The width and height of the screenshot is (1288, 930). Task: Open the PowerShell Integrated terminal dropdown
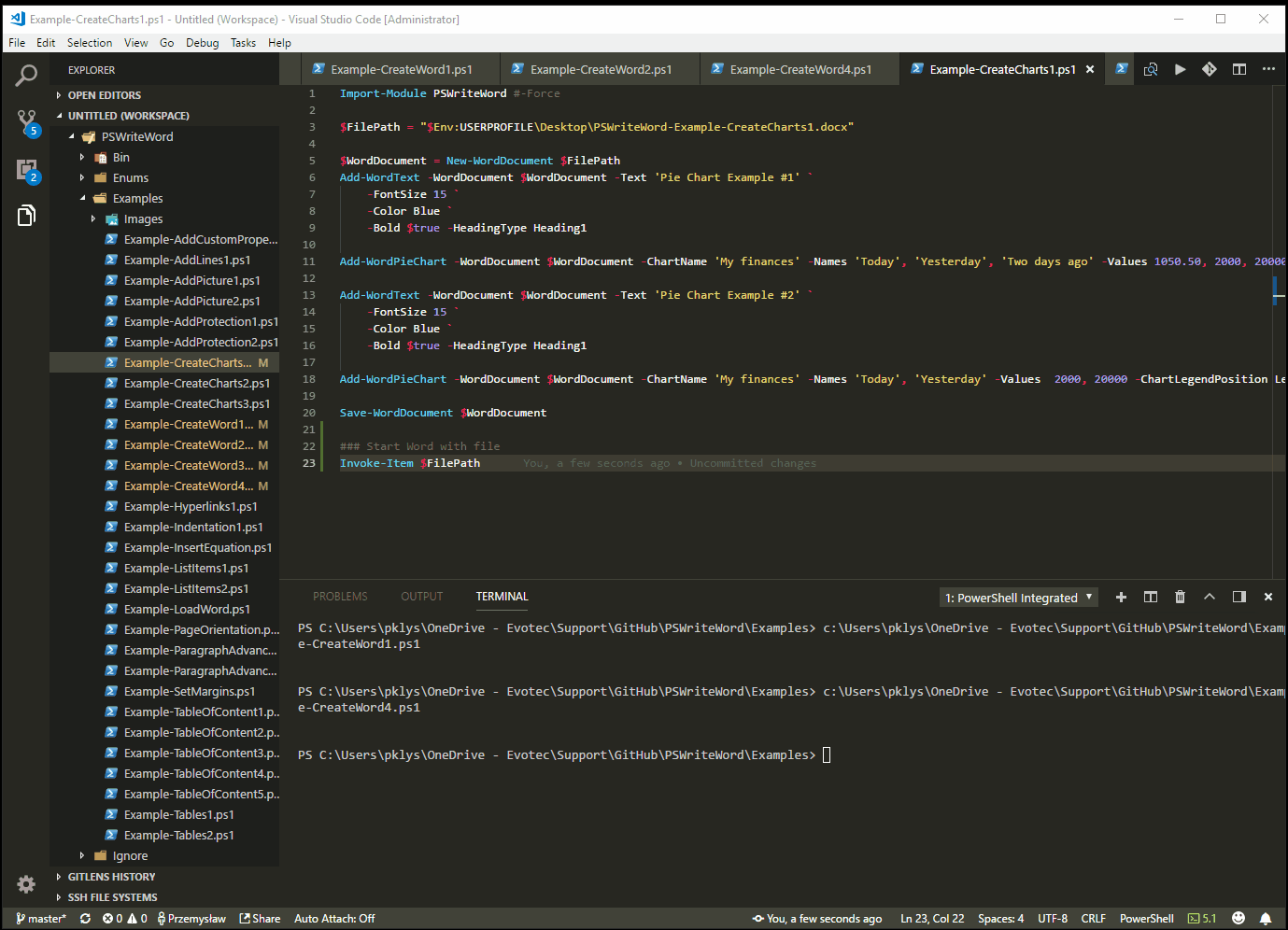click(1018, 598)
